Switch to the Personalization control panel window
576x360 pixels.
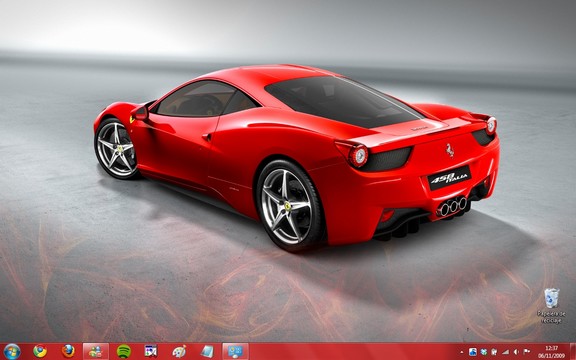pyautogui.click(x=235, y=352)
